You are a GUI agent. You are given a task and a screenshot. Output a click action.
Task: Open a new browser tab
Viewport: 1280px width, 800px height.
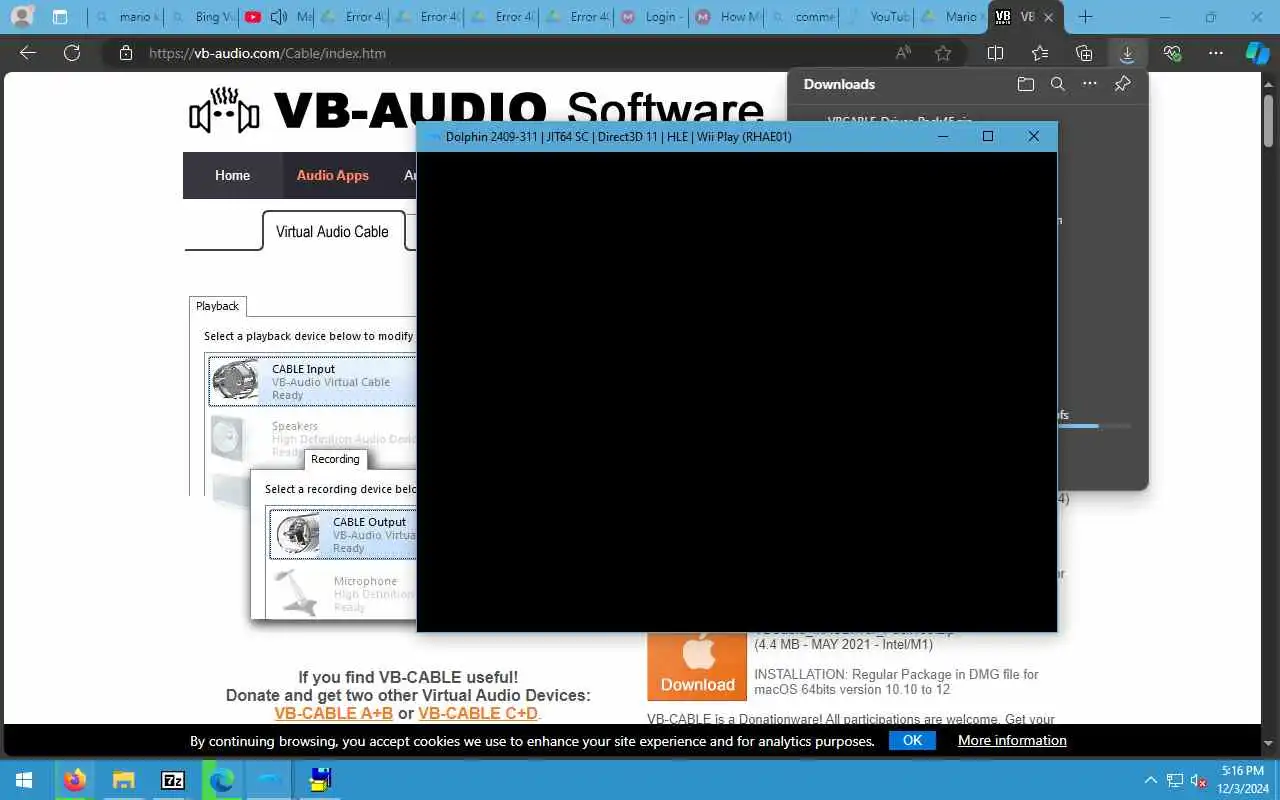click(x=1086, y=17)
